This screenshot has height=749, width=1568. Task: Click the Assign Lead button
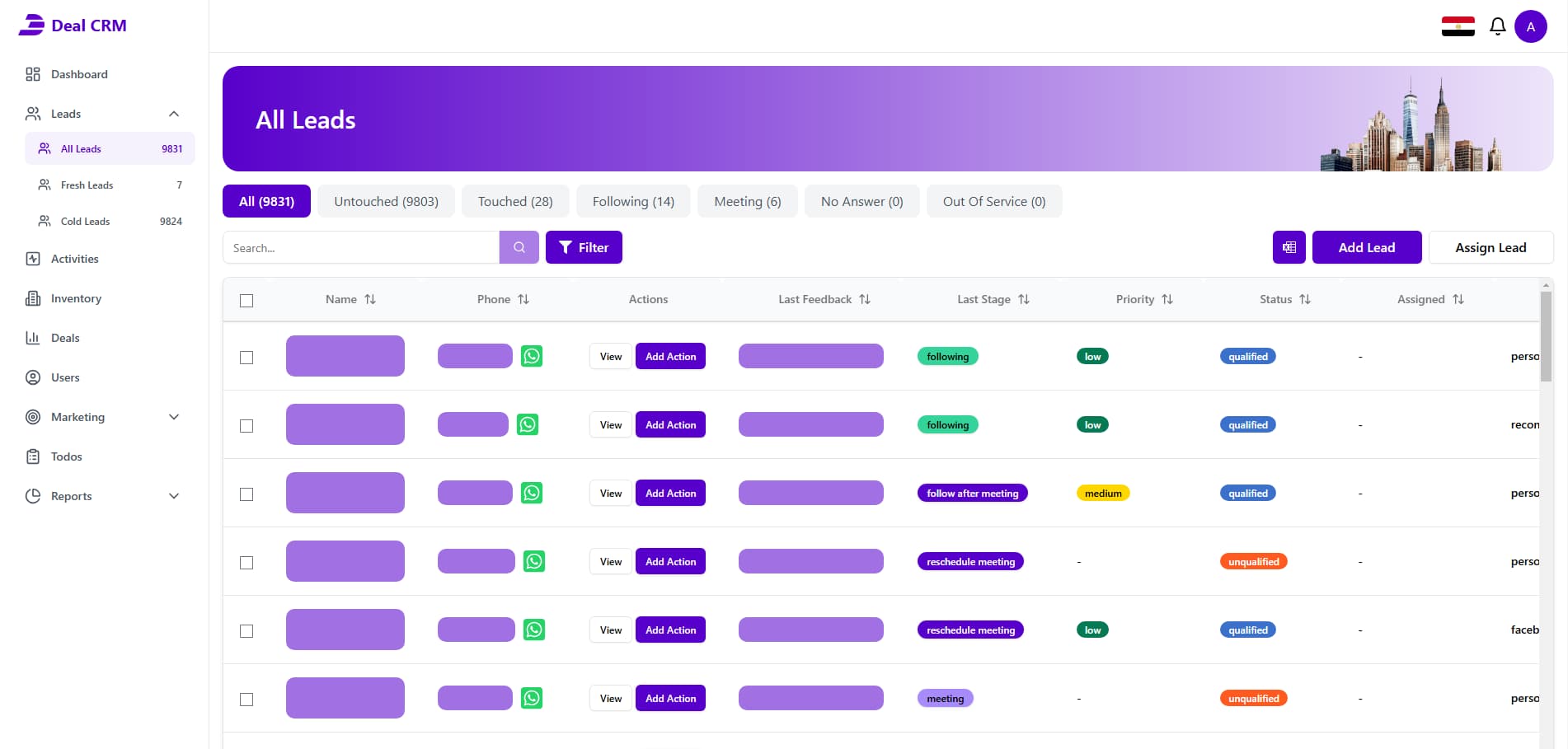point(1491,247)
